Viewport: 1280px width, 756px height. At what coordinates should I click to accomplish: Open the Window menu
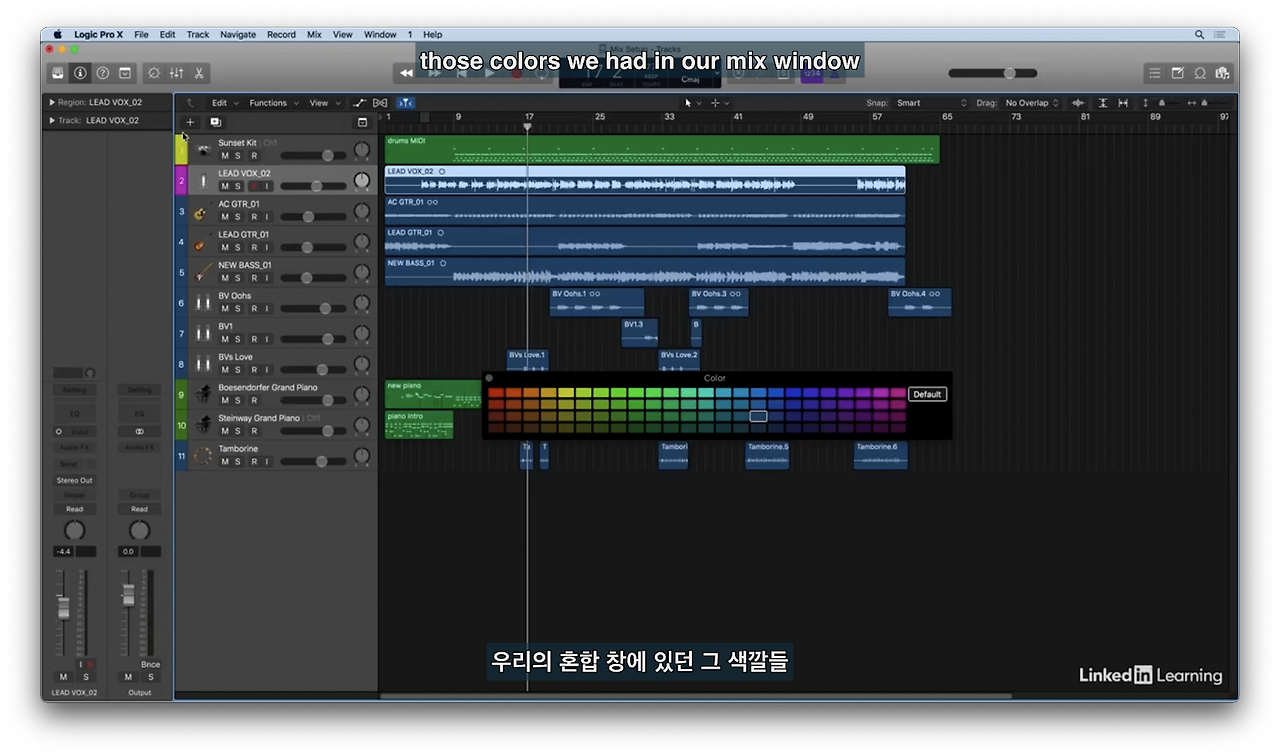pos(380,34)
